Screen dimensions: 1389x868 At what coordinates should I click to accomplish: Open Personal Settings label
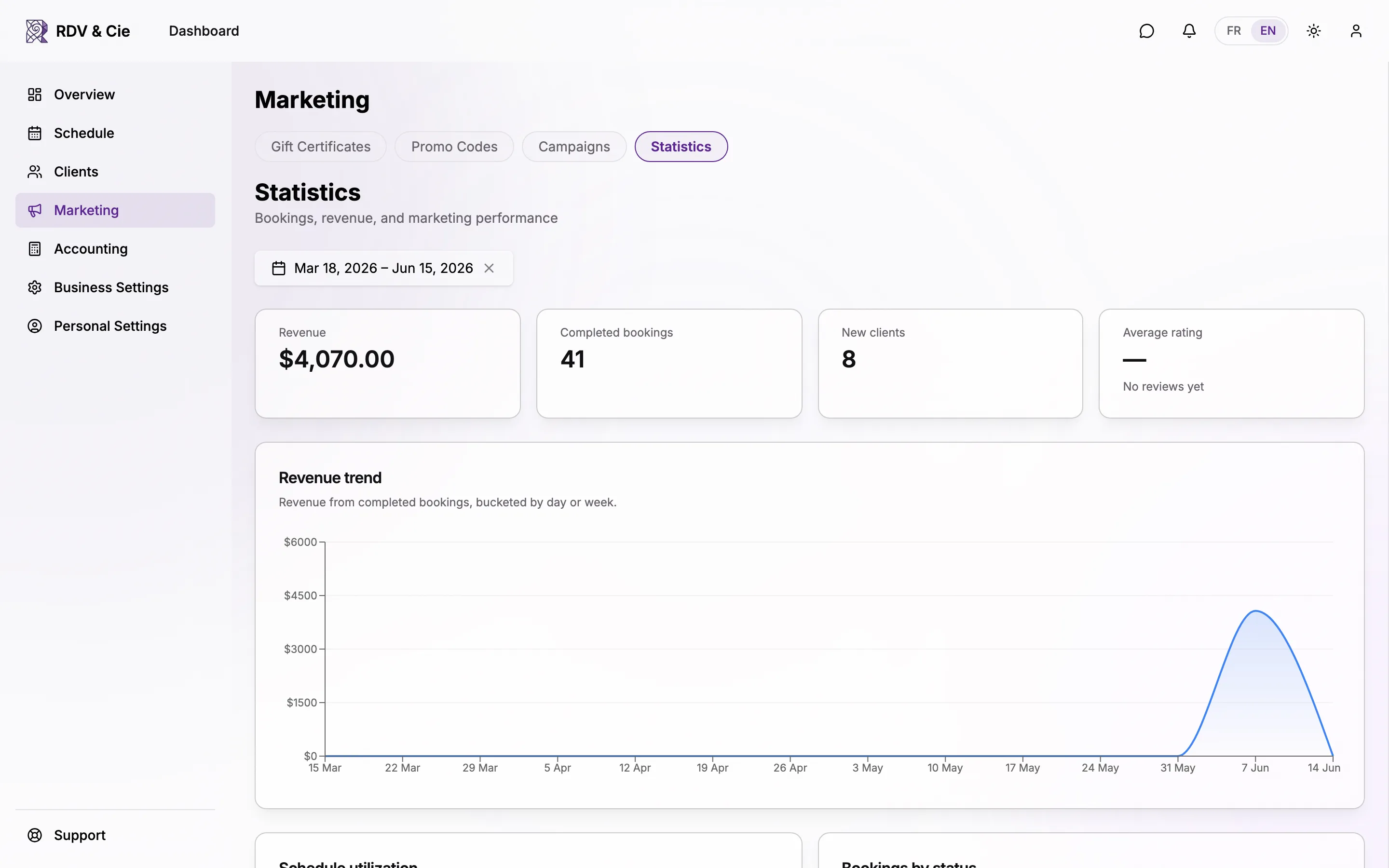click(x=110, y=326)
